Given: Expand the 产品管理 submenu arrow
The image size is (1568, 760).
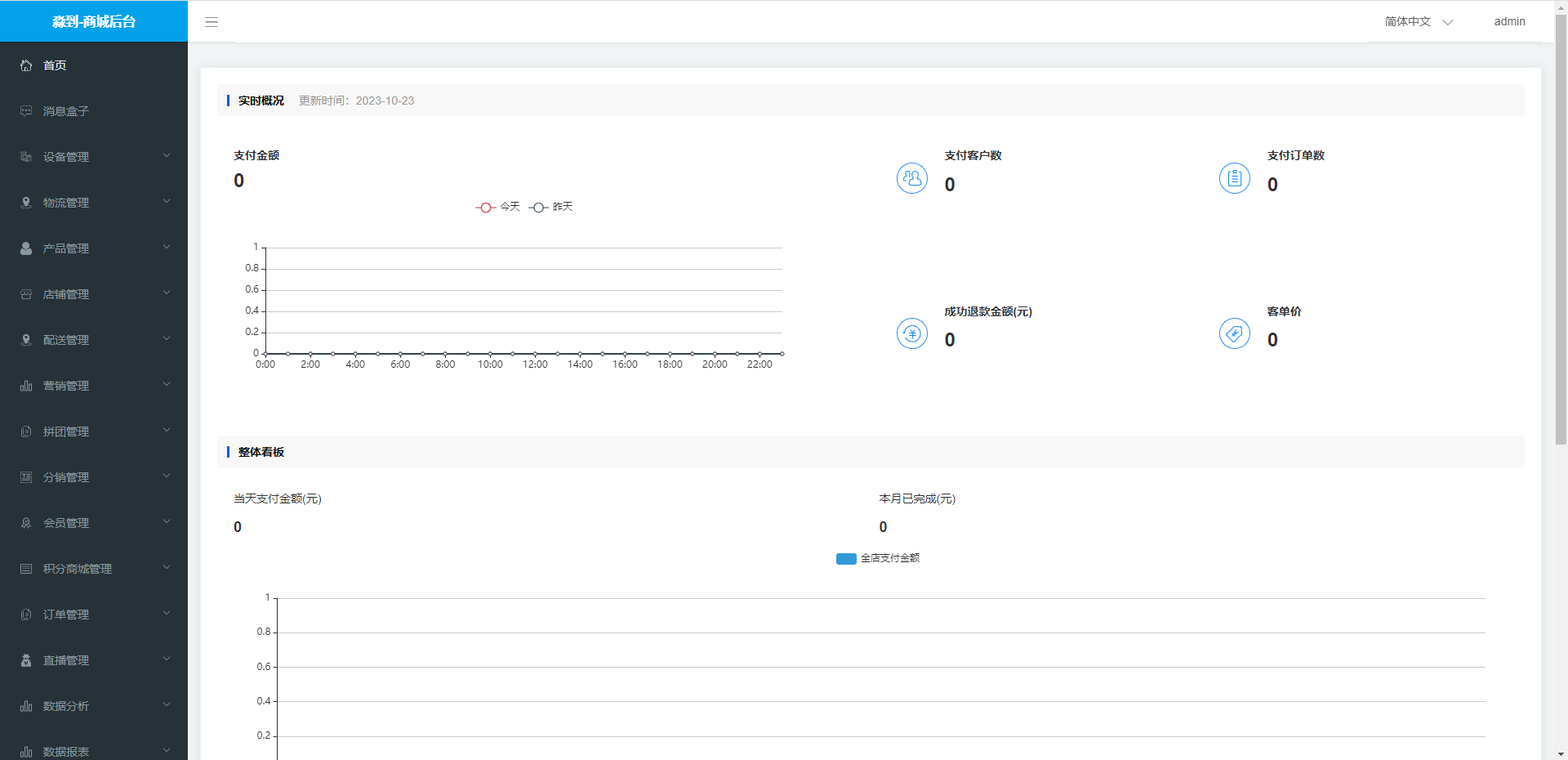Looking at the screenshot, I should 167,247.
